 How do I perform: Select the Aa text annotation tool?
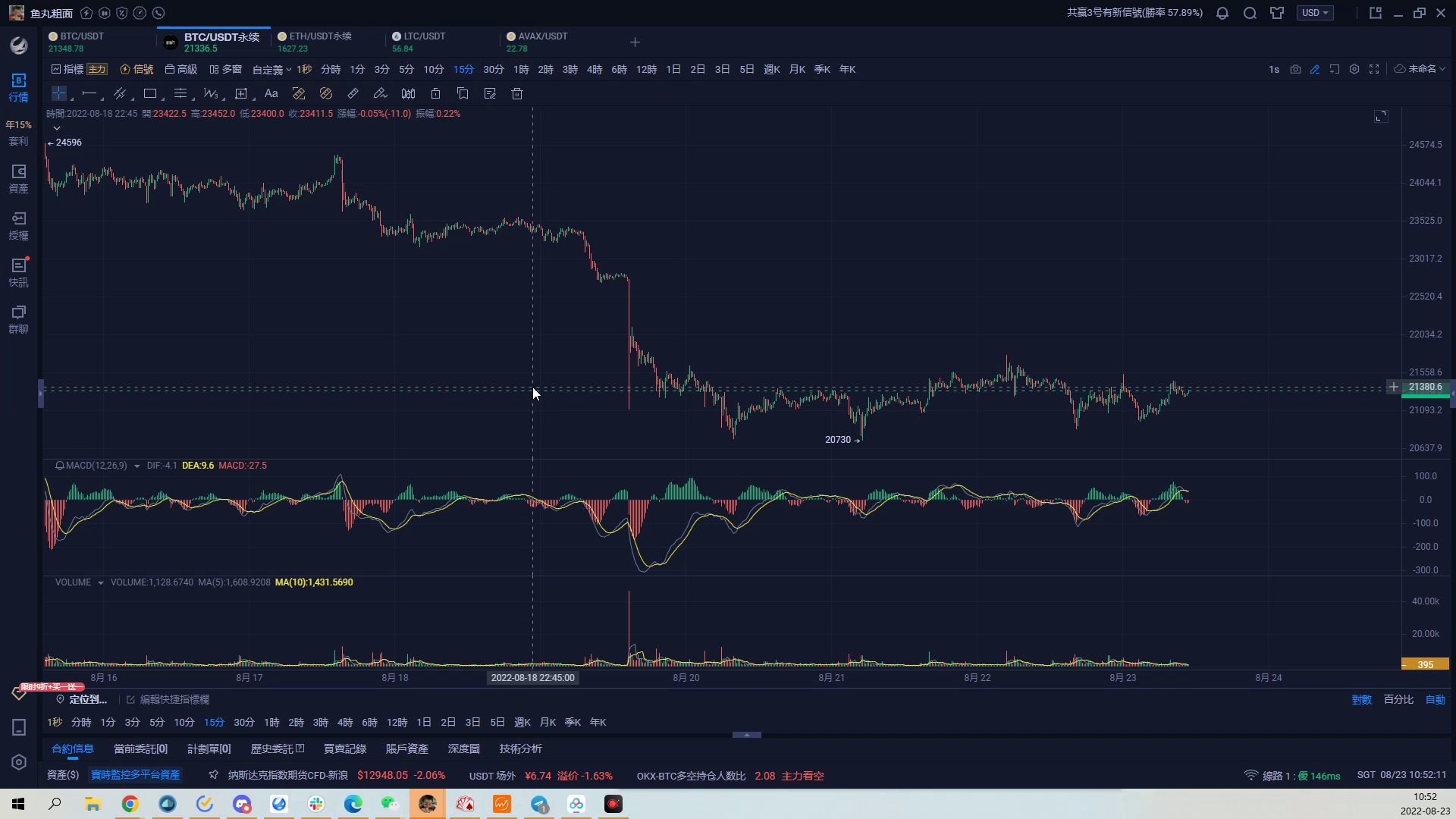271,93
